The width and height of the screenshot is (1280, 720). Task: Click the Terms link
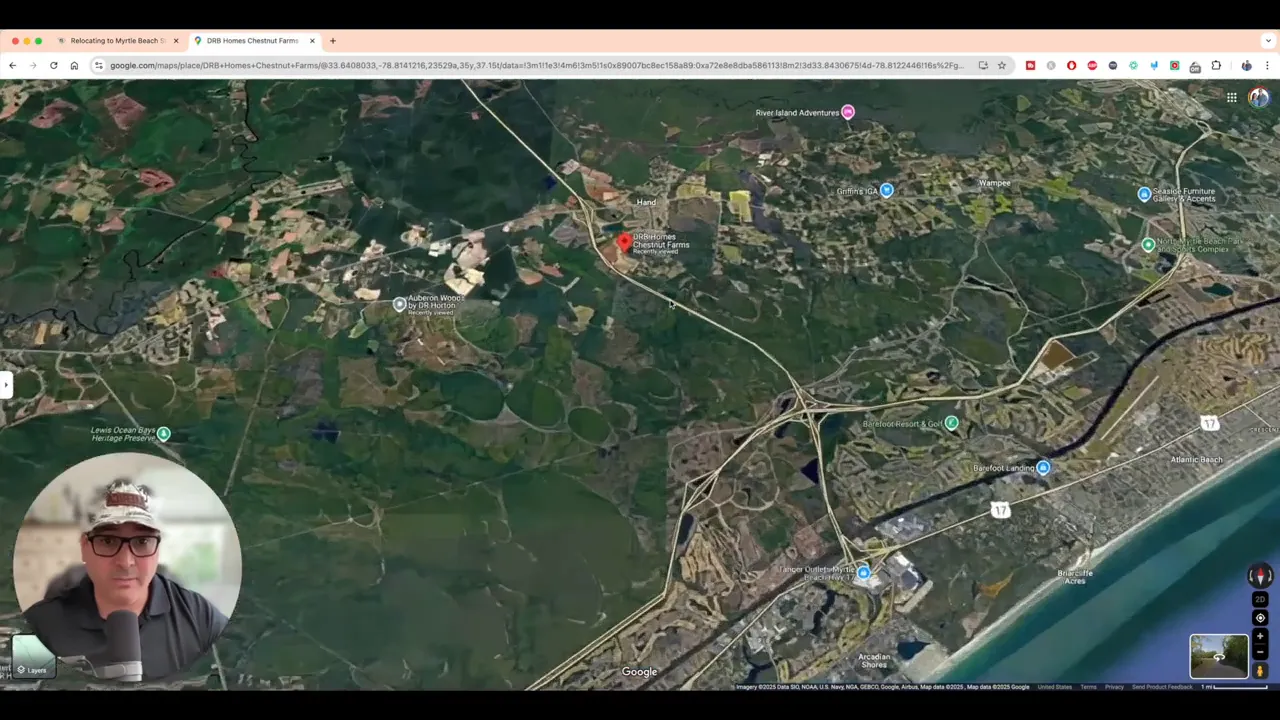[x=1088, y=687]
